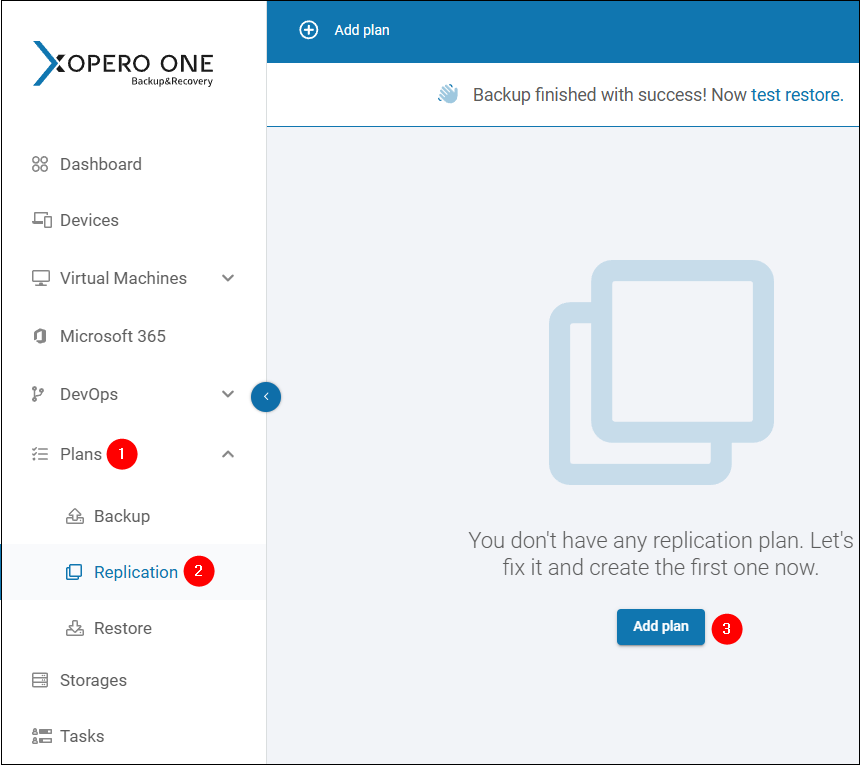The image size is (860, 765).
Task: Expand the Virtual Machines submenu
Action: coord(228,278)
